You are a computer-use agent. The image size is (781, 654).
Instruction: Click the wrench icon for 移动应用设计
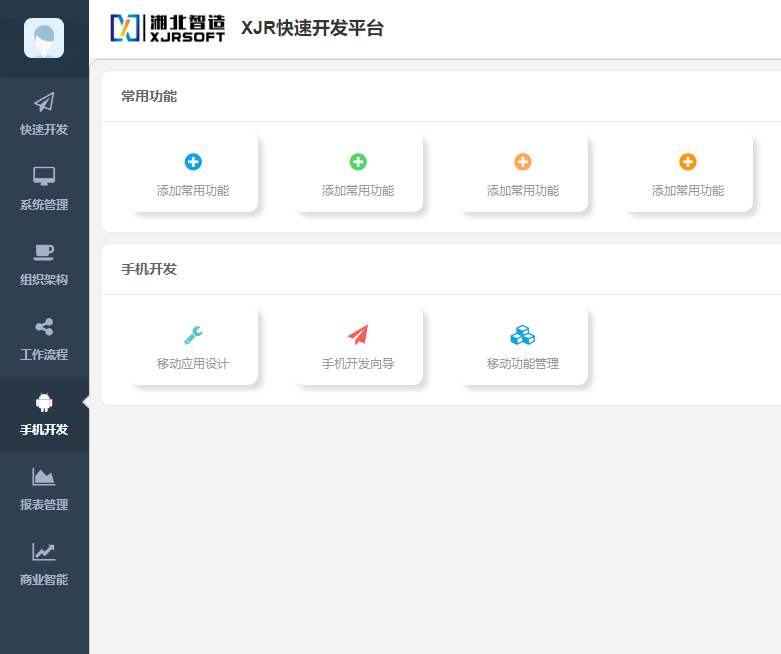pos(193,335)
